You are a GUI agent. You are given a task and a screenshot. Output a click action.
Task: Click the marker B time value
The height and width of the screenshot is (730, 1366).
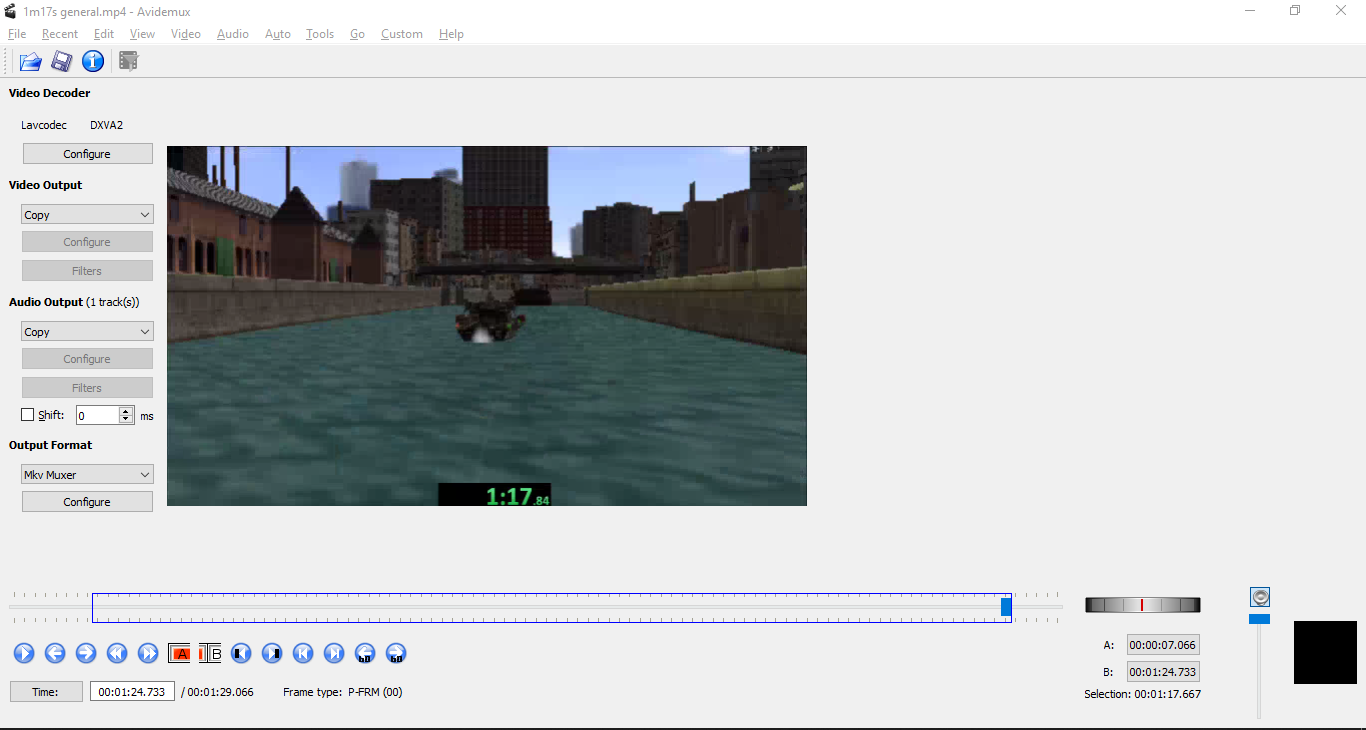pyautogui.click(x=1163, y=672)
